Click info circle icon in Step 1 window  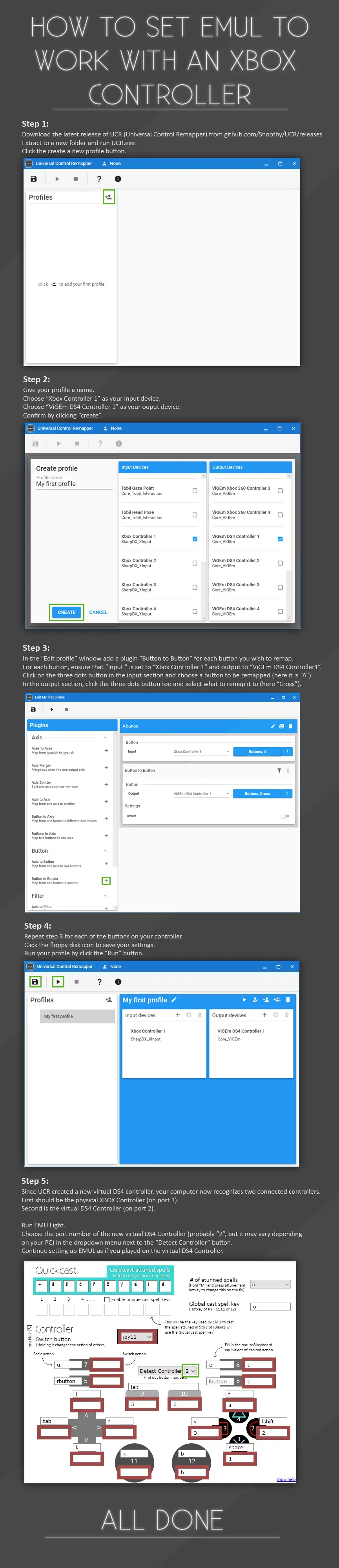pyautogui.click(x=118, y=179)
